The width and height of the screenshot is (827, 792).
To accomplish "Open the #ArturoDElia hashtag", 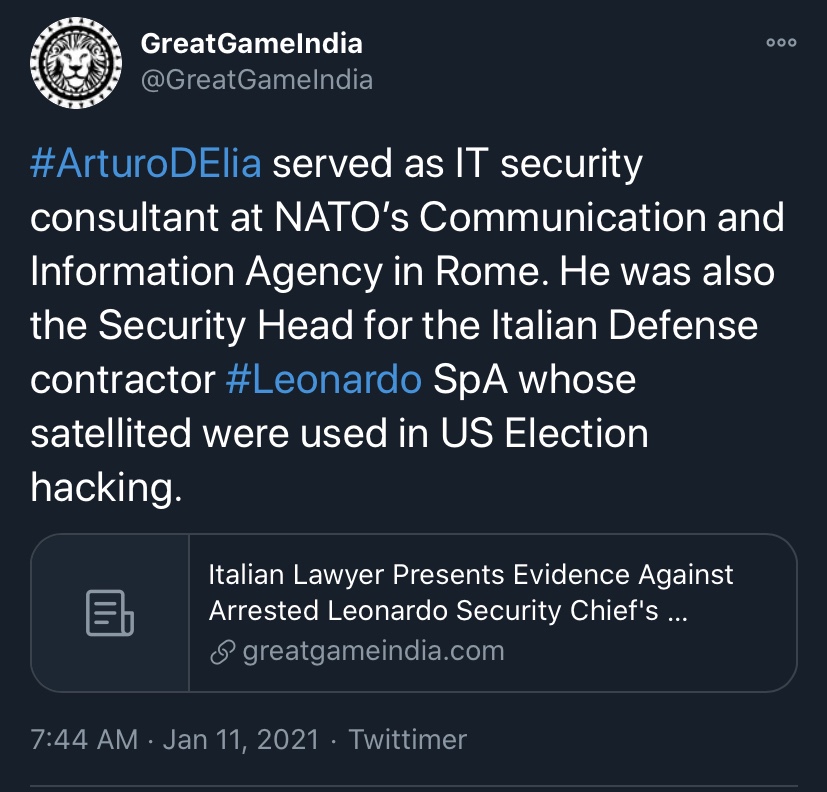I will (x=146, y=163).
